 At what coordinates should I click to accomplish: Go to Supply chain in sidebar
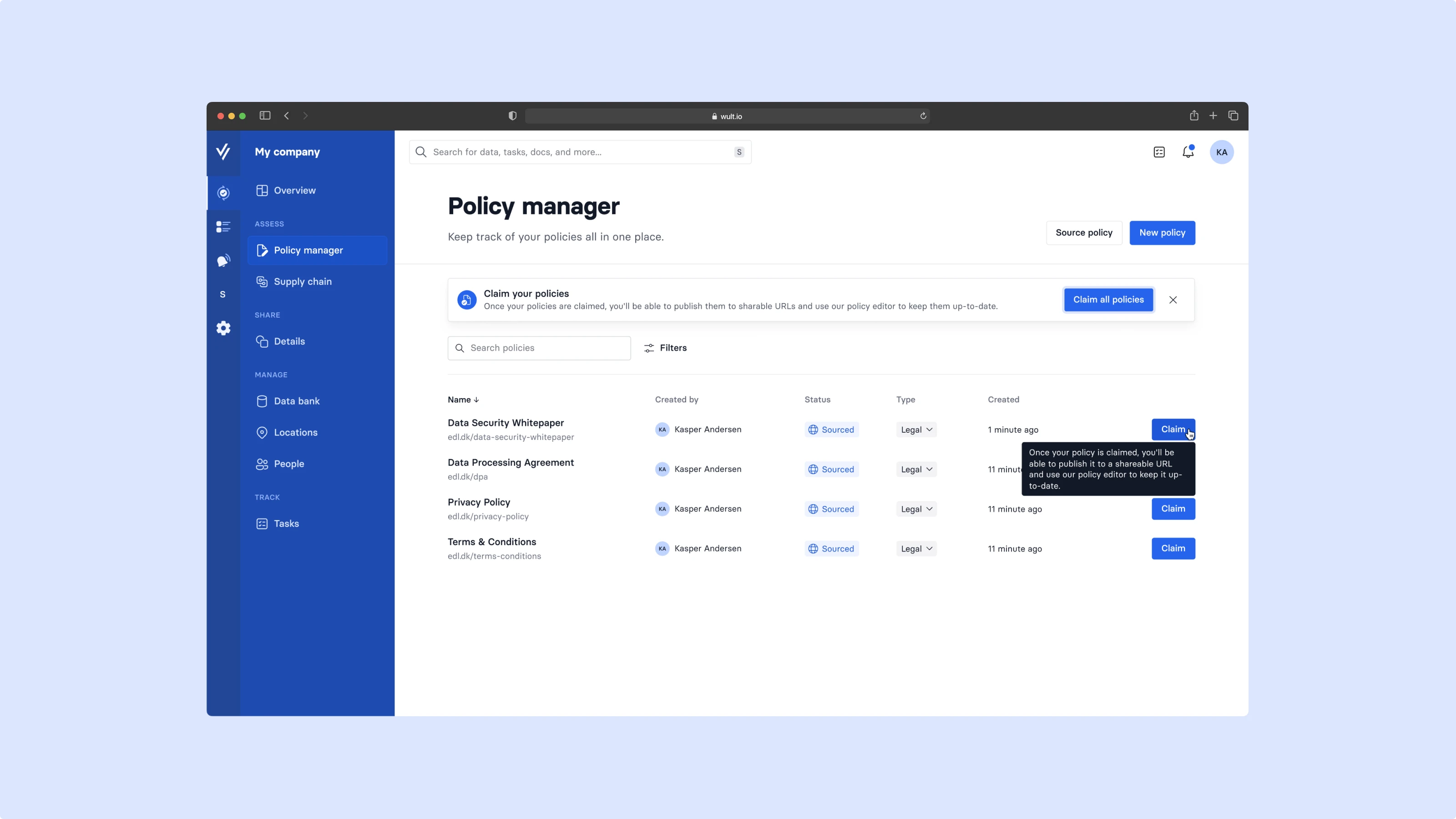tap(303, 282)
